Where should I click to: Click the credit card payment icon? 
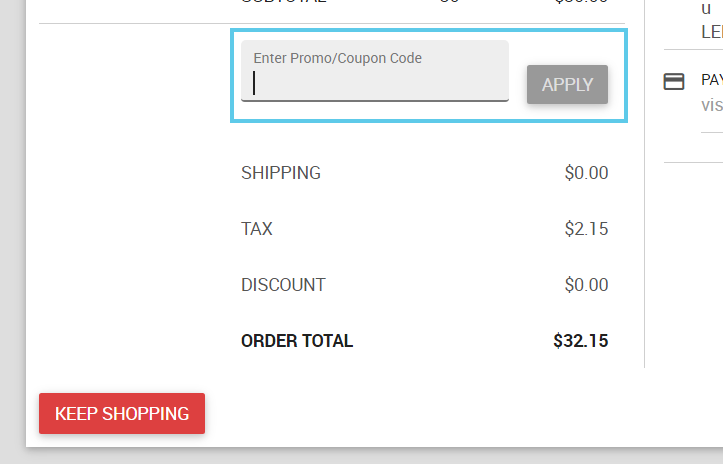click(x=674, y=81)
